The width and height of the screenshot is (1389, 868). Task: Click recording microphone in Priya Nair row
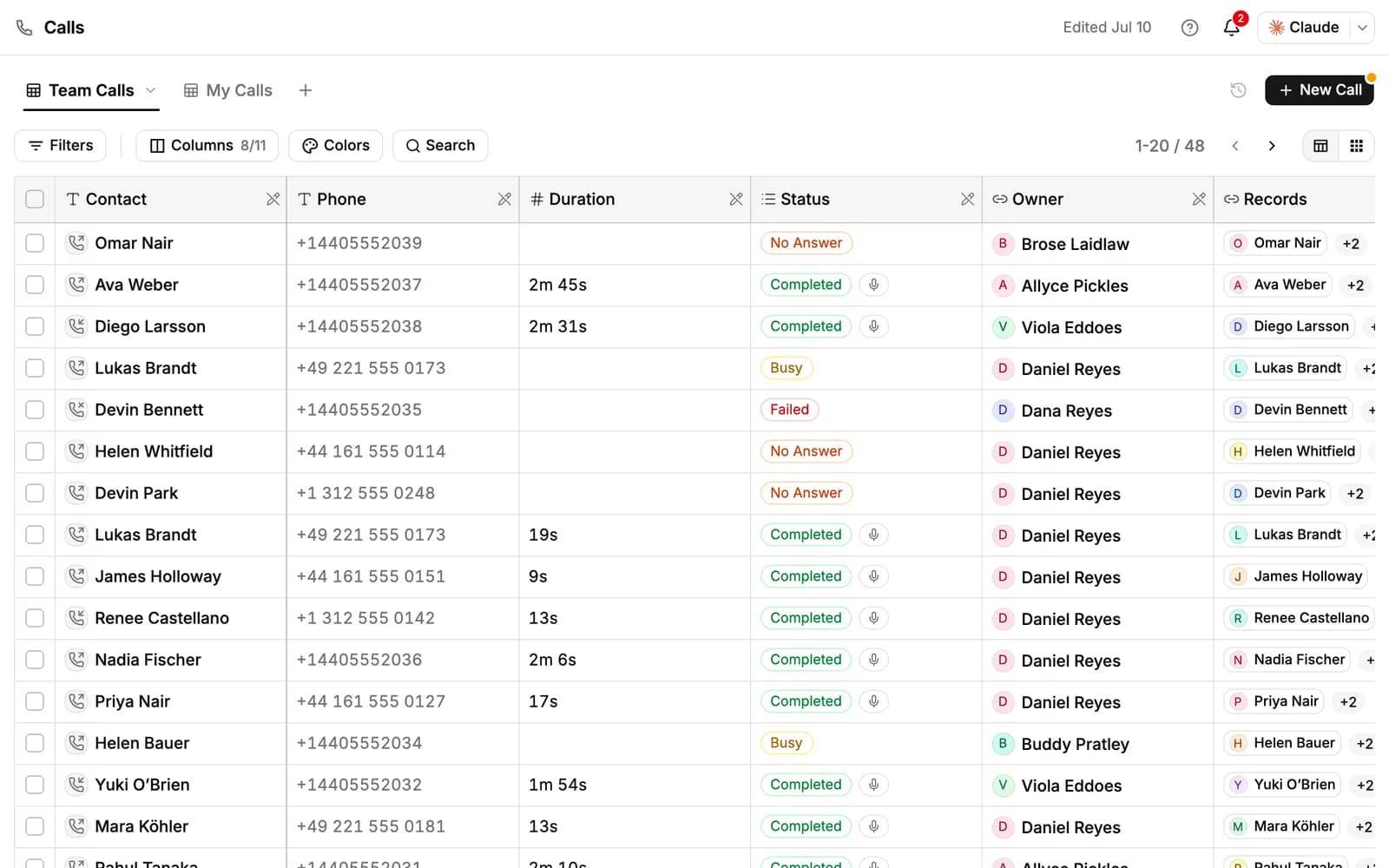point(874,701)
